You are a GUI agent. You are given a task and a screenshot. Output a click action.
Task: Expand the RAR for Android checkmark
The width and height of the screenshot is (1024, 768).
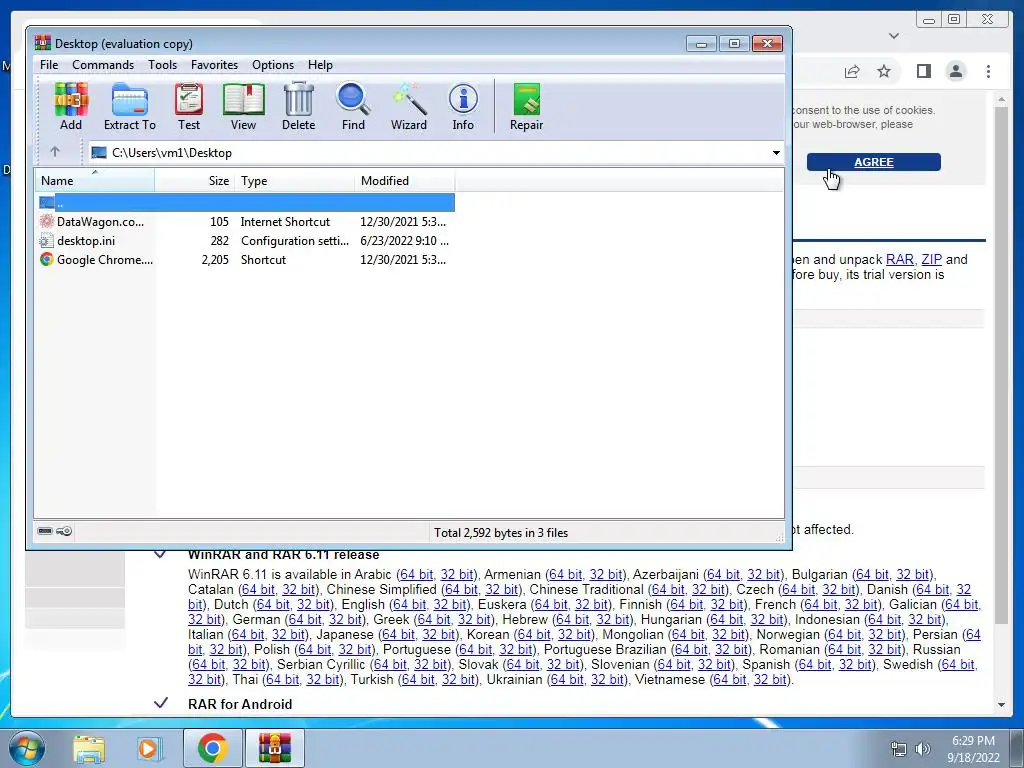click(161, 703)
